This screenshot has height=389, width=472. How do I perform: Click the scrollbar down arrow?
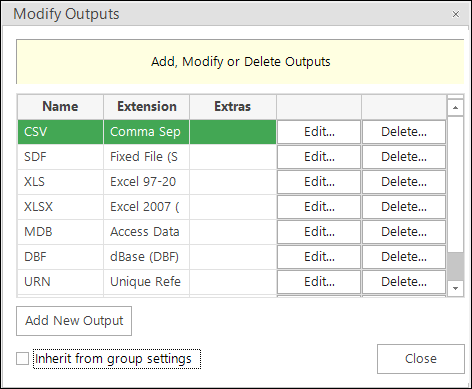coord(455,288)
